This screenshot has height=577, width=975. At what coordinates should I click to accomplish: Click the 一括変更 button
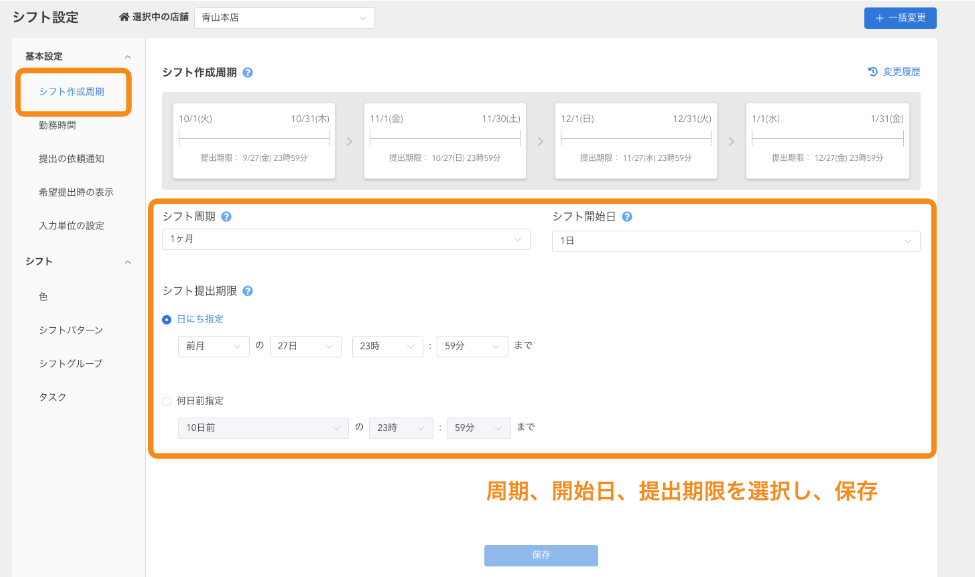click(900, 18)
